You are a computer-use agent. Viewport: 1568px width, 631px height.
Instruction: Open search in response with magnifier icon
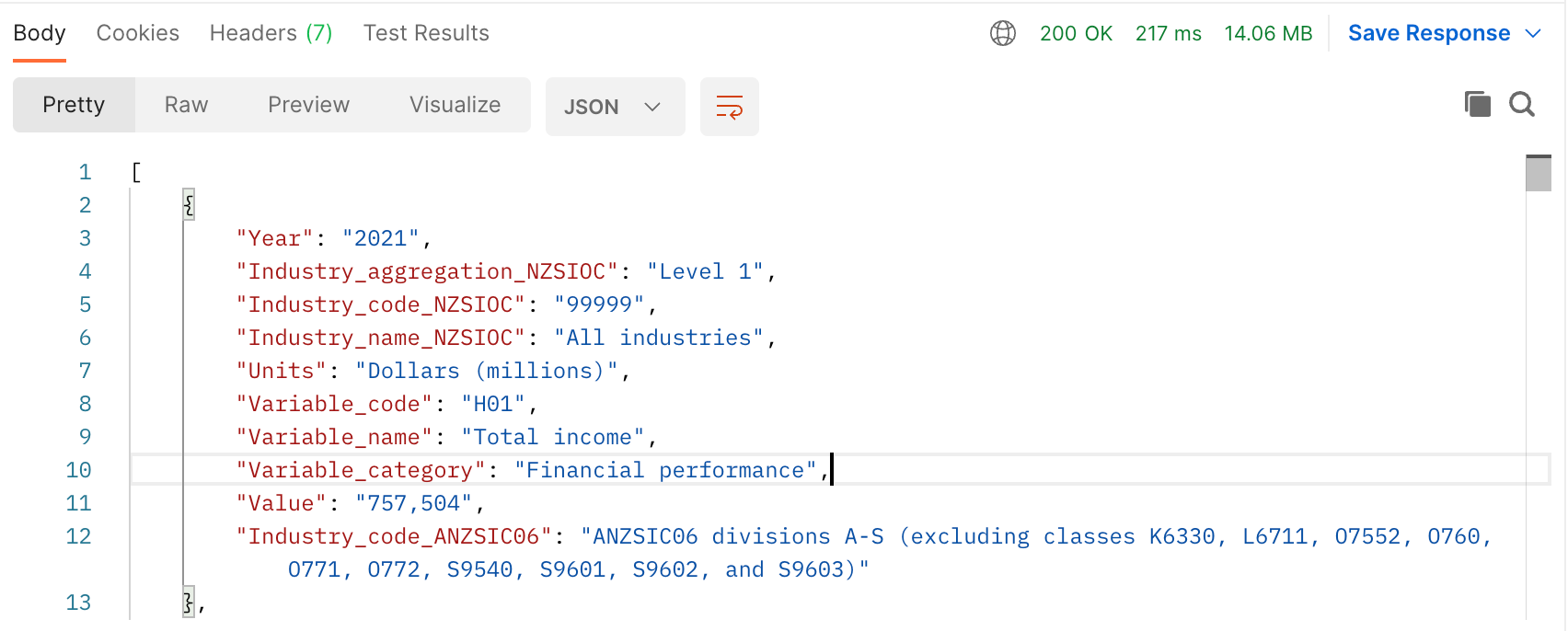point(1522,104)
